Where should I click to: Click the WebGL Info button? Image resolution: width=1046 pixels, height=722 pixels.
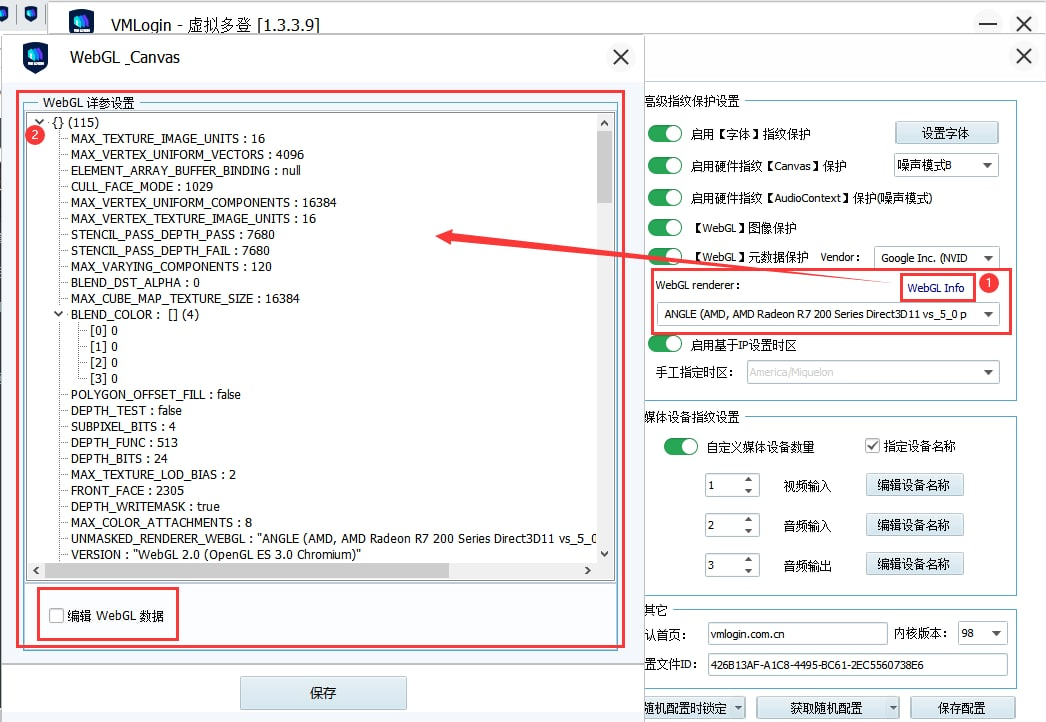[935, 288]
